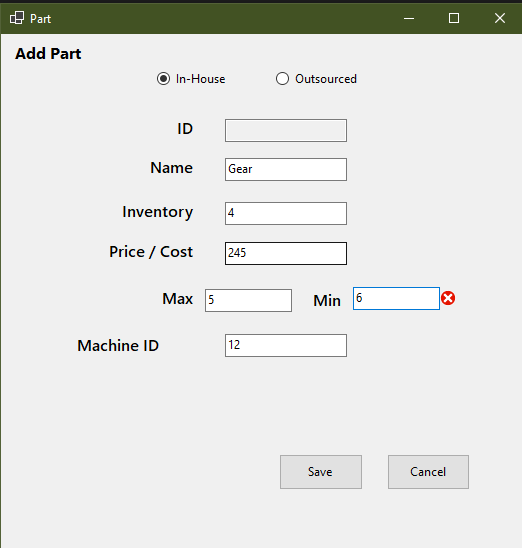Click the Max value field
522x548 pixels.
pos(248,300)
